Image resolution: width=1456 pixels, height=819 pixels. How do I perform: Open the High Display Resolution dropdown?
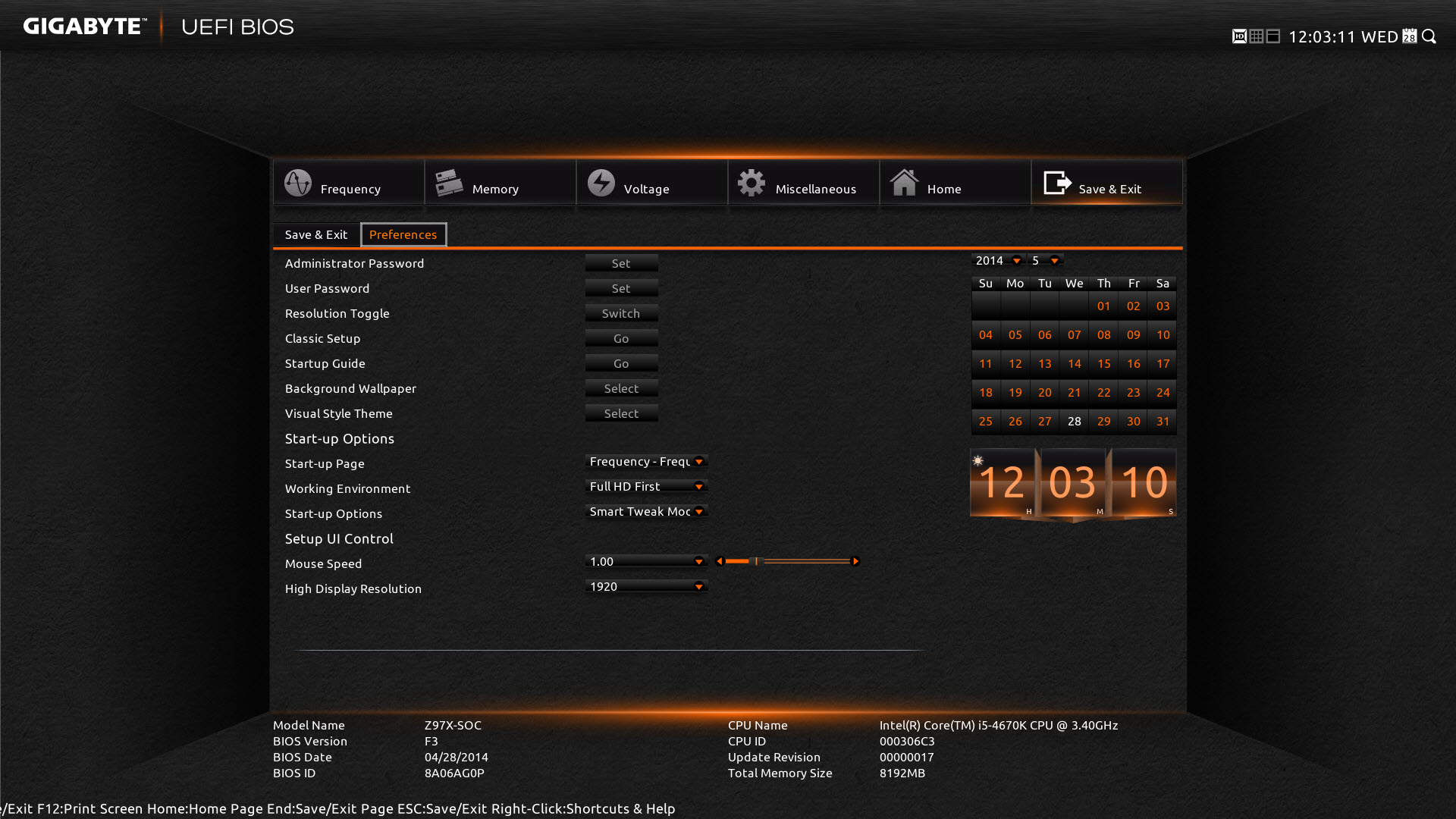click(x=646, y=587)
